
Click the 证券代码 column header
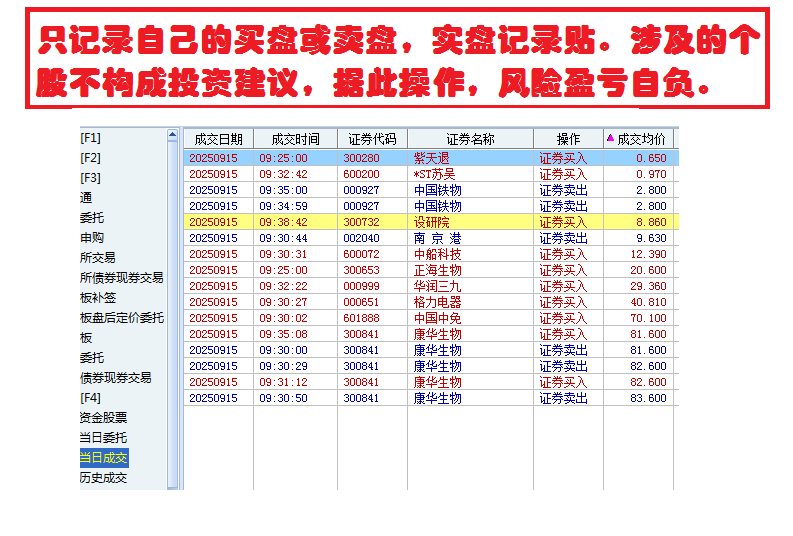click(x=372, y=139)
